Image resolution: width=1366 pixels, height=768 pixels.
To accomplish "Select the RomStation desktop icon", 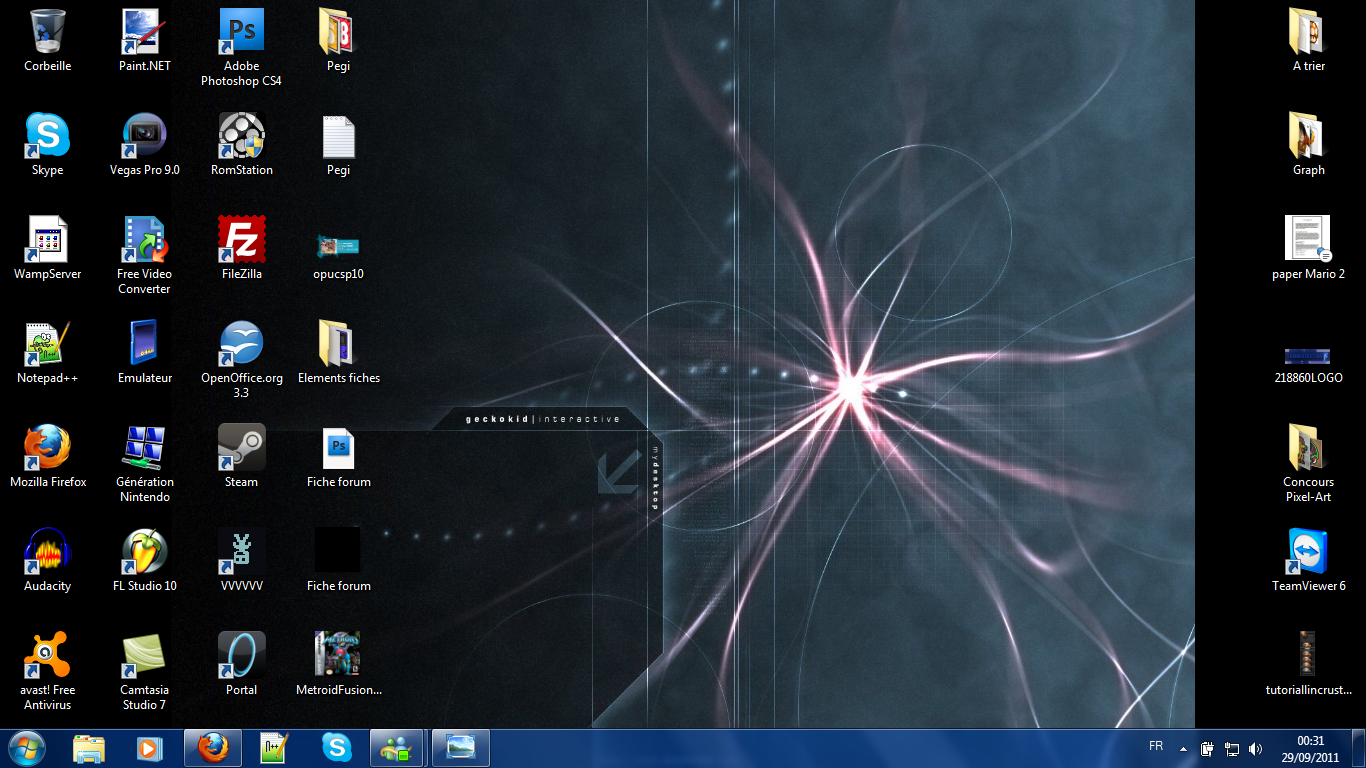I will [x=241, y=136].
